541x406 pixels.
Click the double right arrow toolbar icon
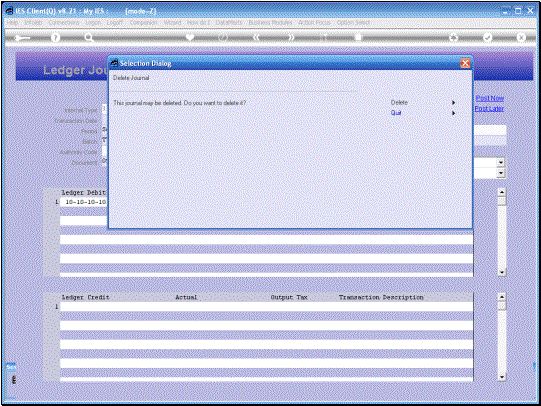(291, 37)
